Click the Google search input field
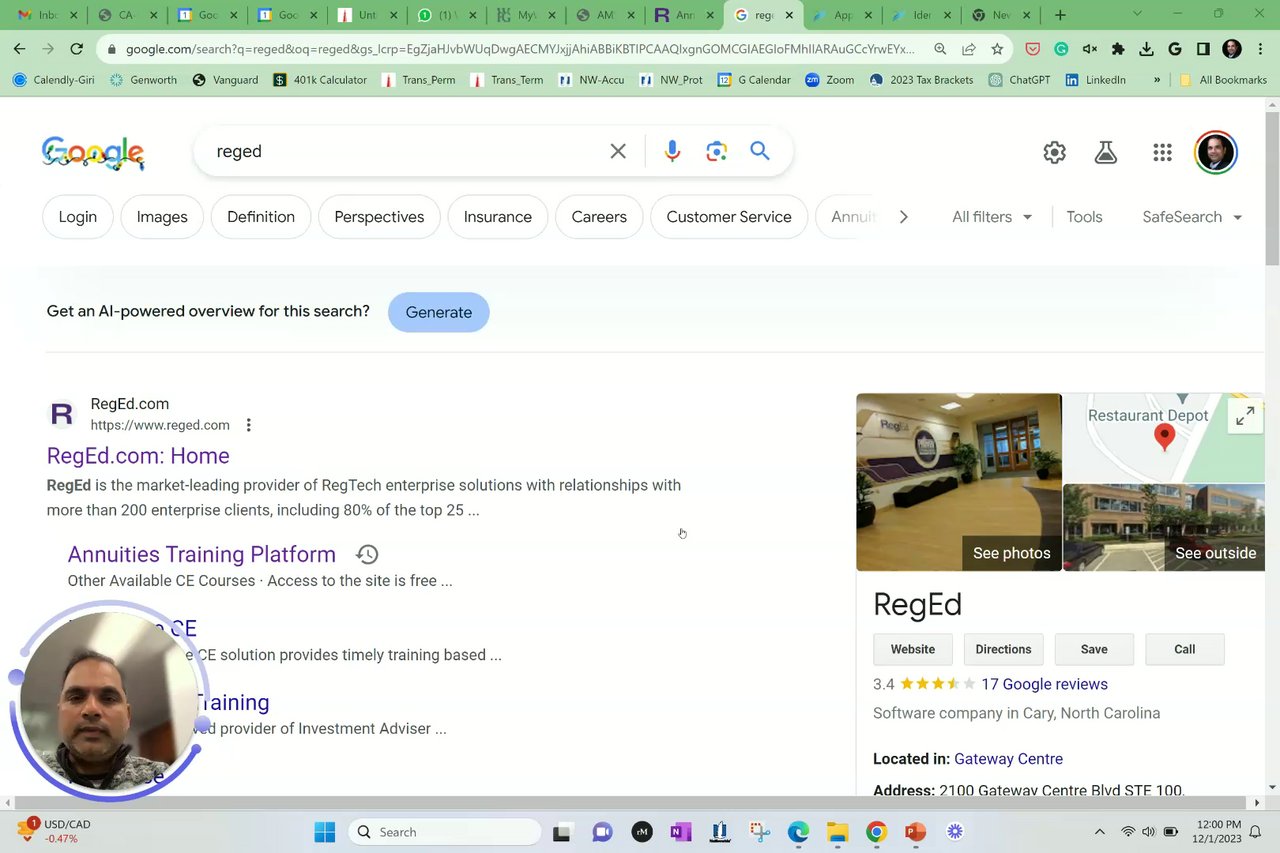 (x=405, y=151)
